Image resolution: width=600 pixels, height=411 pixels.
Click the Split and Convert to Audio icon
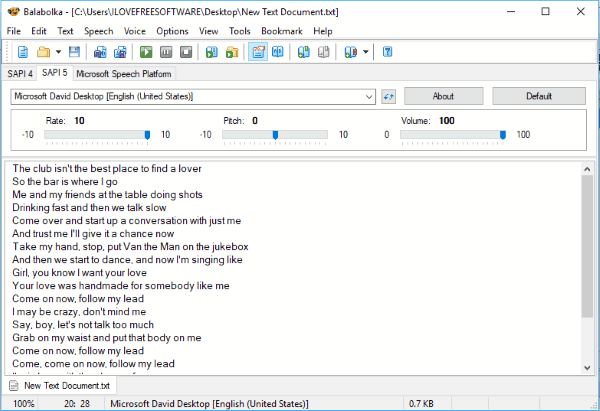pos(120,52)
